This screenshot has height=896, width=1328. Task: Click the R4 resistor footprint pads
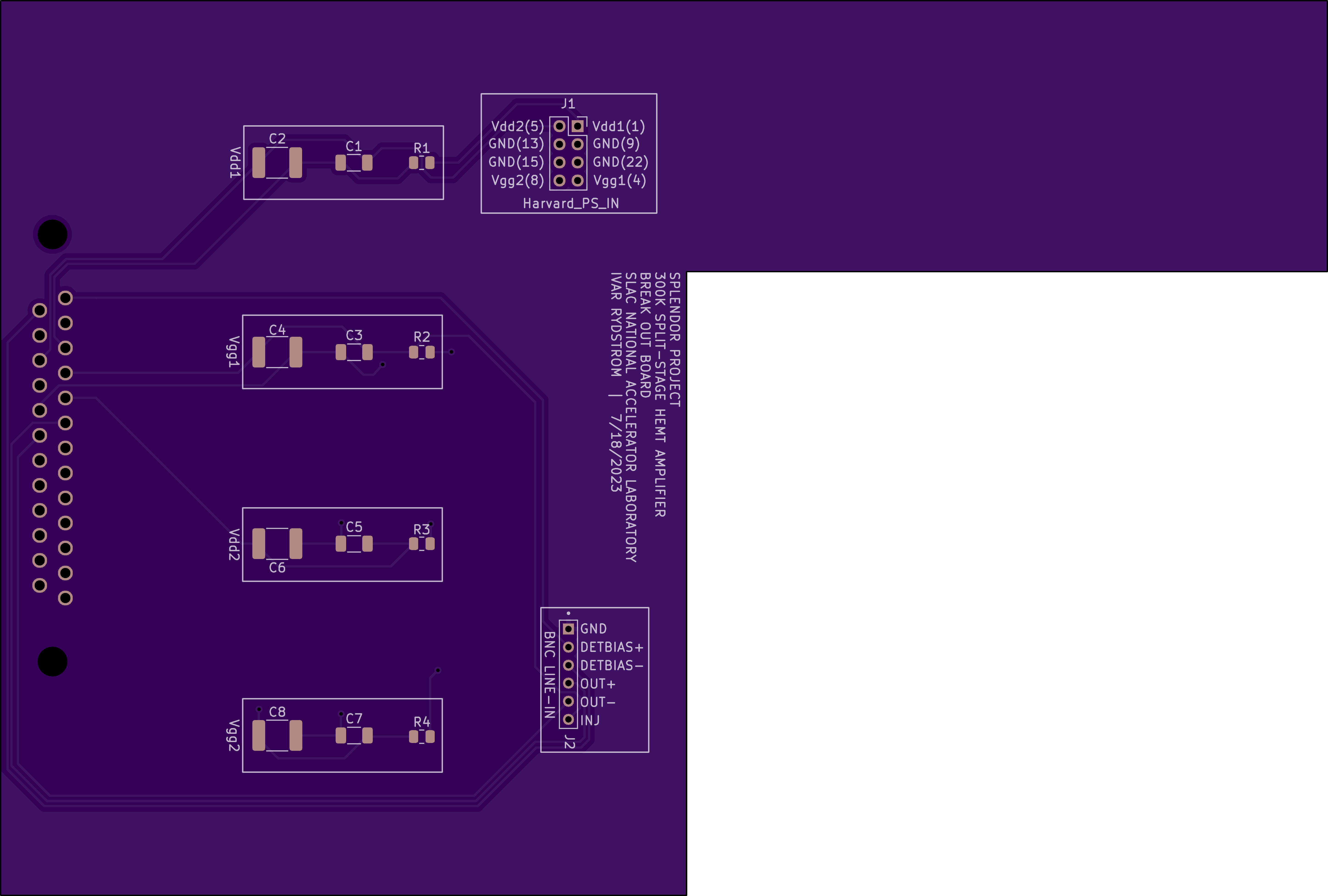tap(422, 737)
